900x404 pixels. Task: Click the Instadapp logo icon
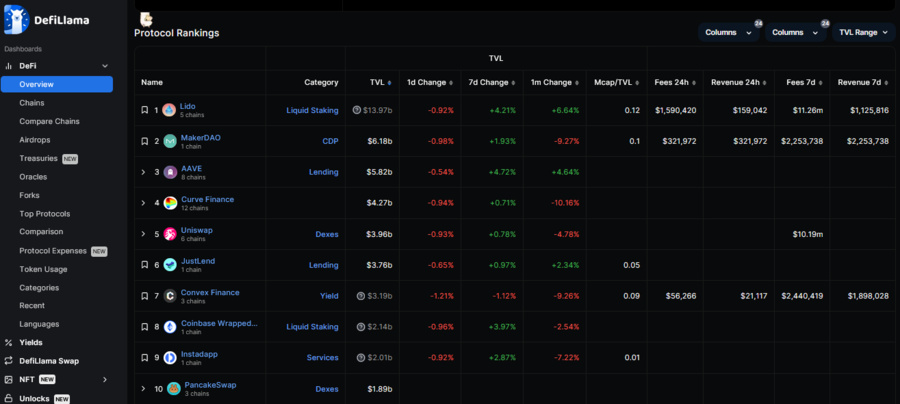pos(170,358)
